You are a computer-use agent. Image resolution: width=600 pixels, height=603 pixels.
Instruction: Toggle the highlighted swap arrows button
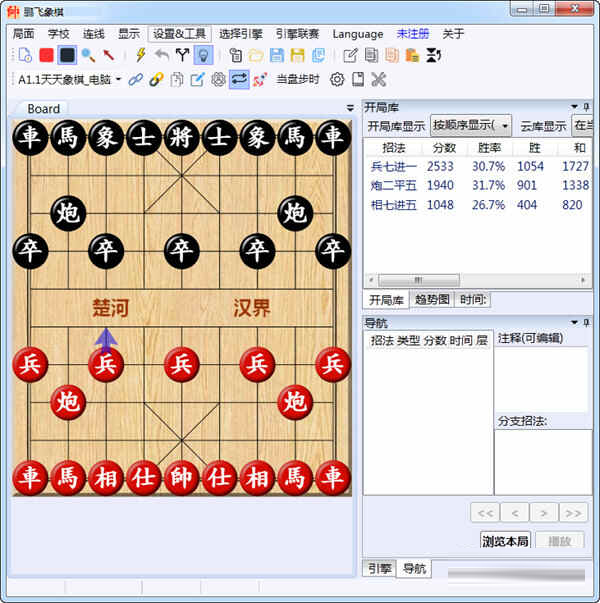(x=239, y=79)
